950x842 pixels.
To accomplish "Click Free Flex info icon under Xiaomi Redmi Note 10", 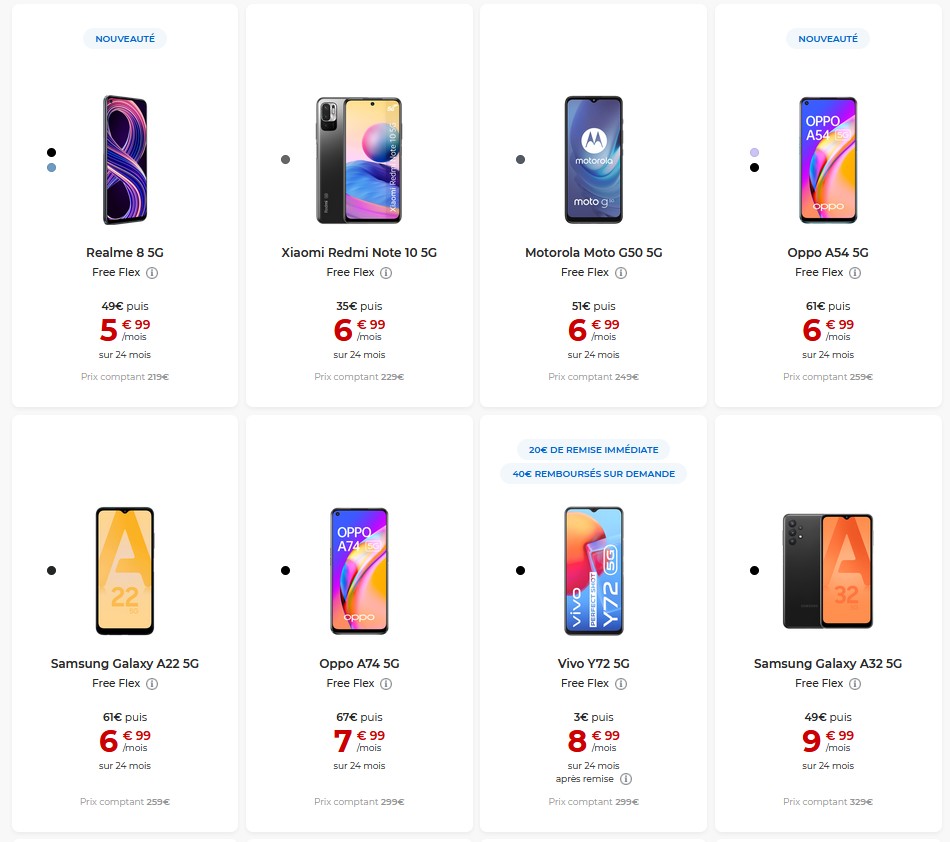I will click(386, 273).
